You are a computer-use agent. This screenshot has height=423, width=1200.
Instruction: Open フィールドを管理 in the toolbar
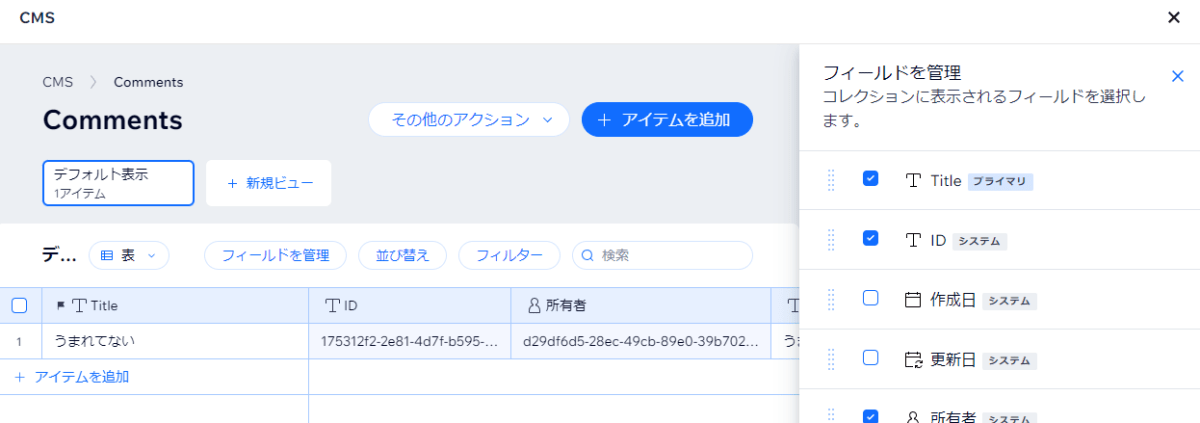275,255
